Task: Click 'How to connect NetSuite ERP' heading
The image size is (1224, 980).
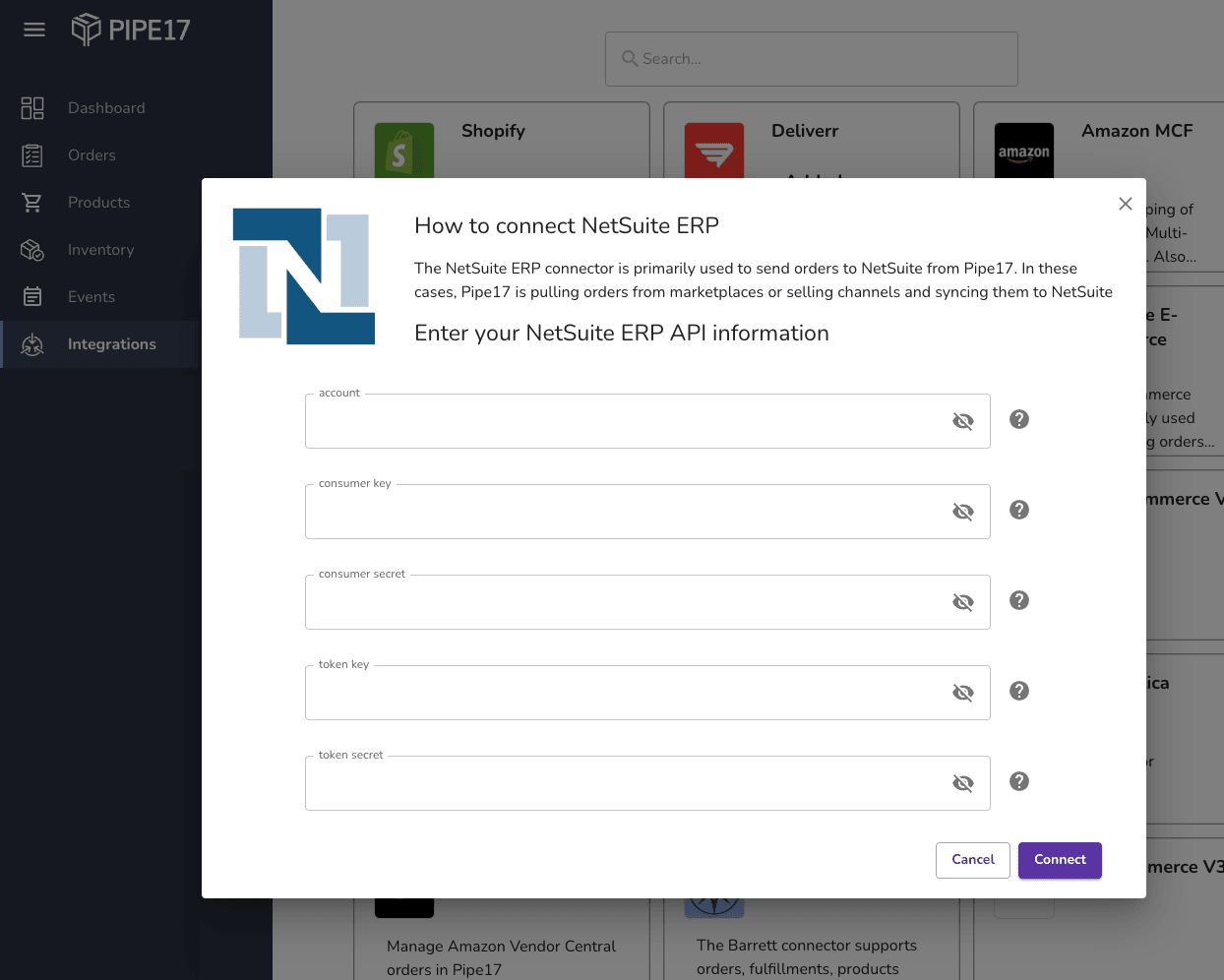Action: (567, 225)
